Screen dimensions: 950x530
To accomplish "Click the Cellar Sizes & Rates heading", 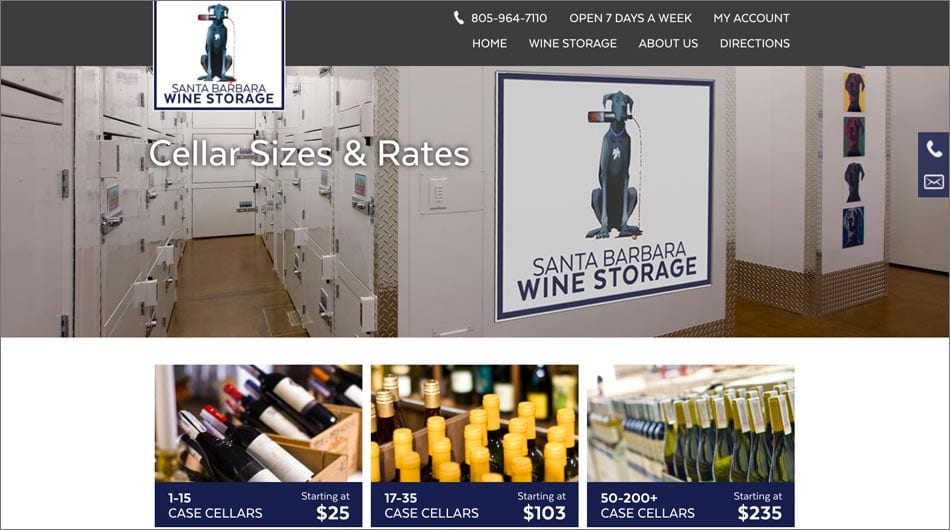I will click(x=309, y=153).
